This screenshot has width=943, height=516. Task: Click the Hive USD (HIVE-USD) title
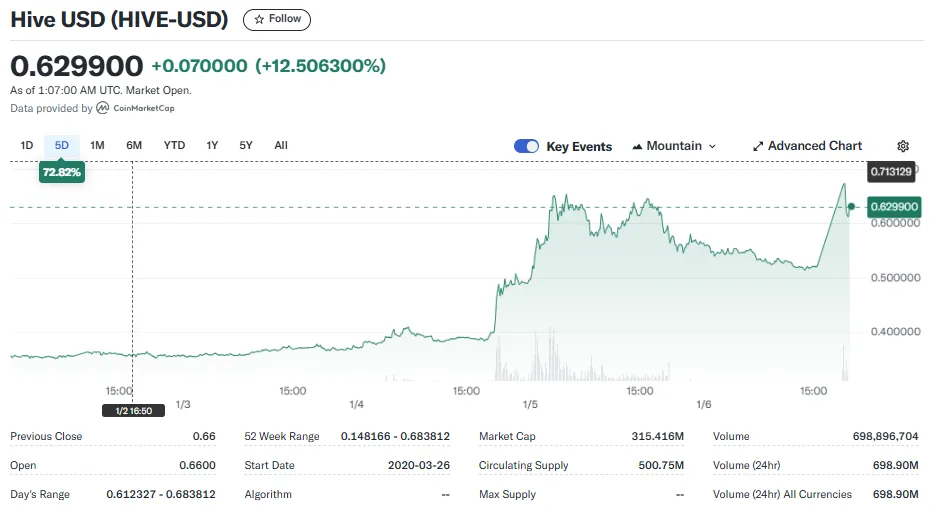(119, 19)
